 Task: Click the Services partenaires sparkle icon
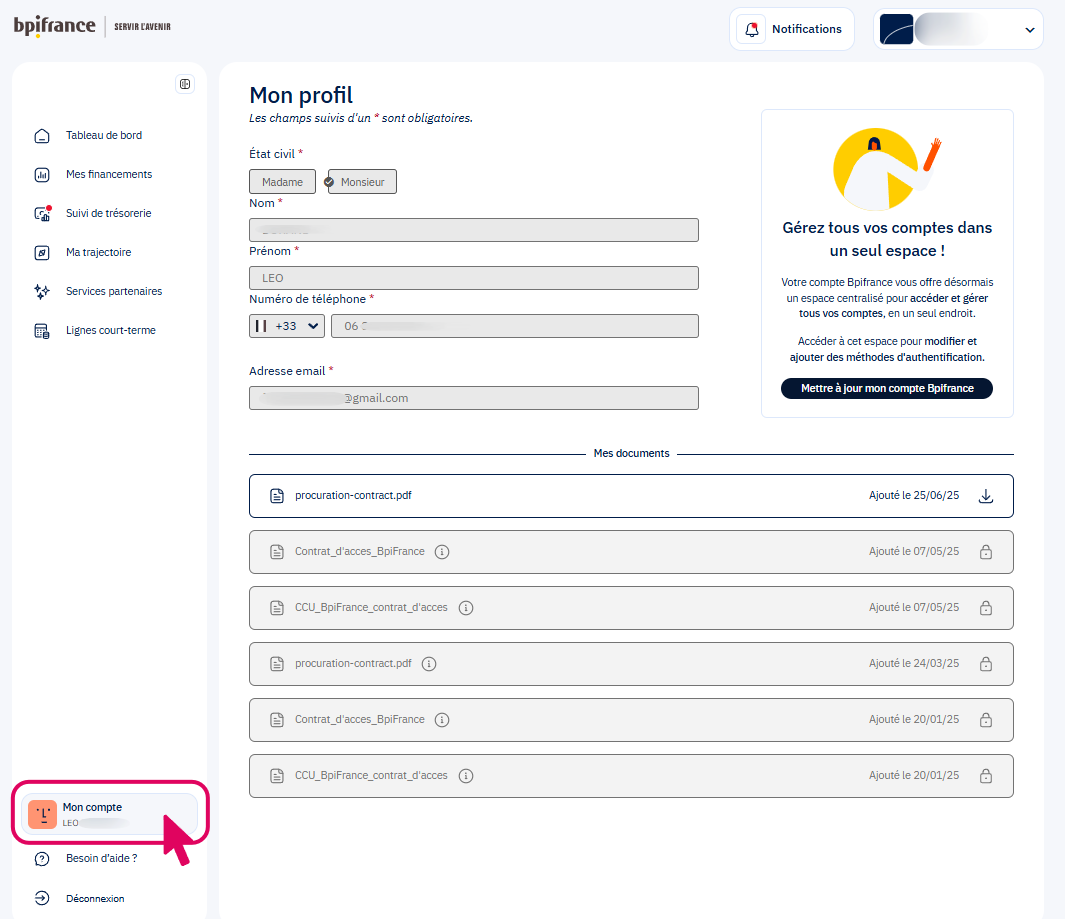(x=42, y=291)
